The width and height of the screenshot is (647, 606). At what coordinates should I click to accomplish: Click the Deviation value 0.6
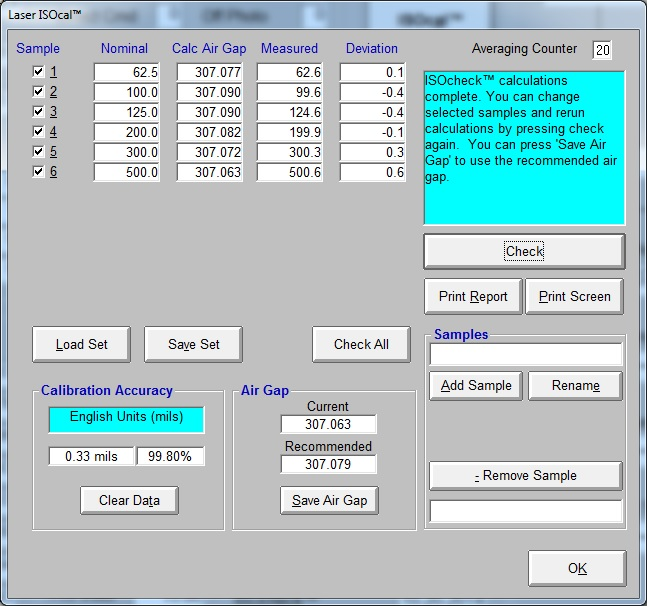pyautogui.click(x=373, y=172)
